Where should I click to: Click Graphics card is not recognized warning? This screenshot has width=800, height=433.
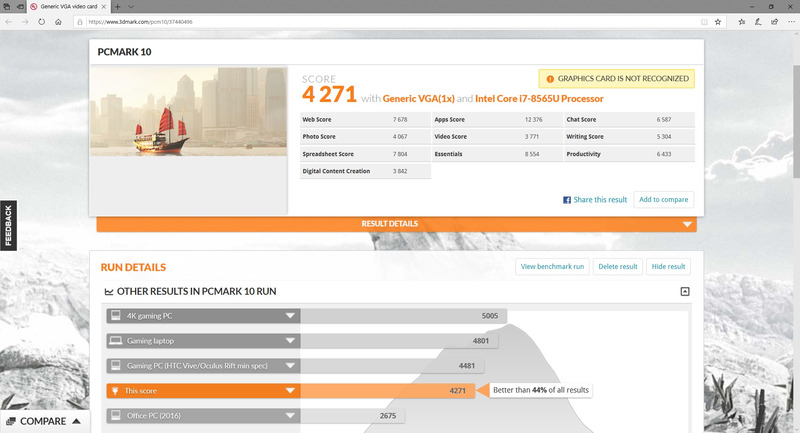[x=616, y=79]
